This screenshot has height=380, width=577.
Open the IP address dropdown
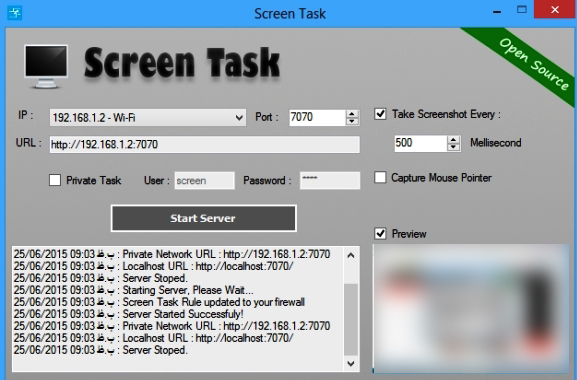tap(148, 118)
